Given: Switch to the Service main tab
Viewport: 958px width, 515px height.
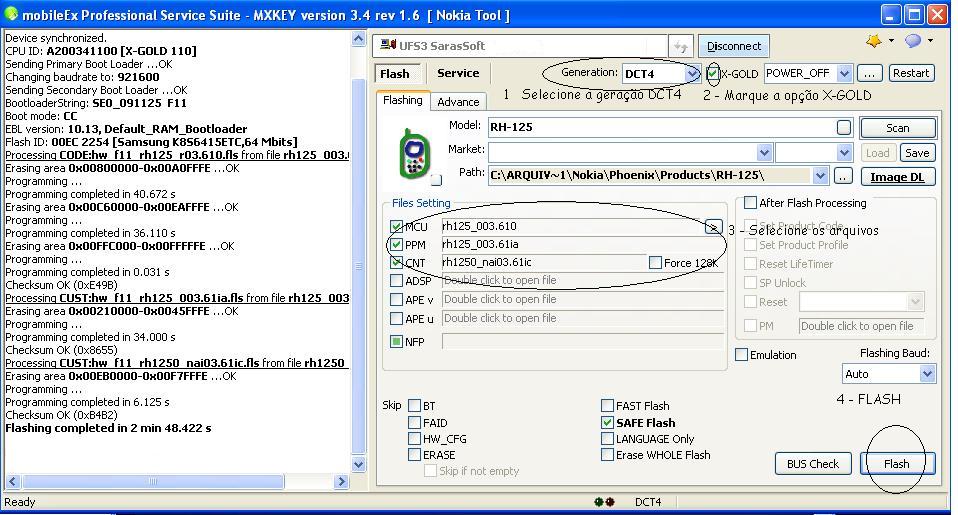Looking at the screenshot, I should 458,73.
